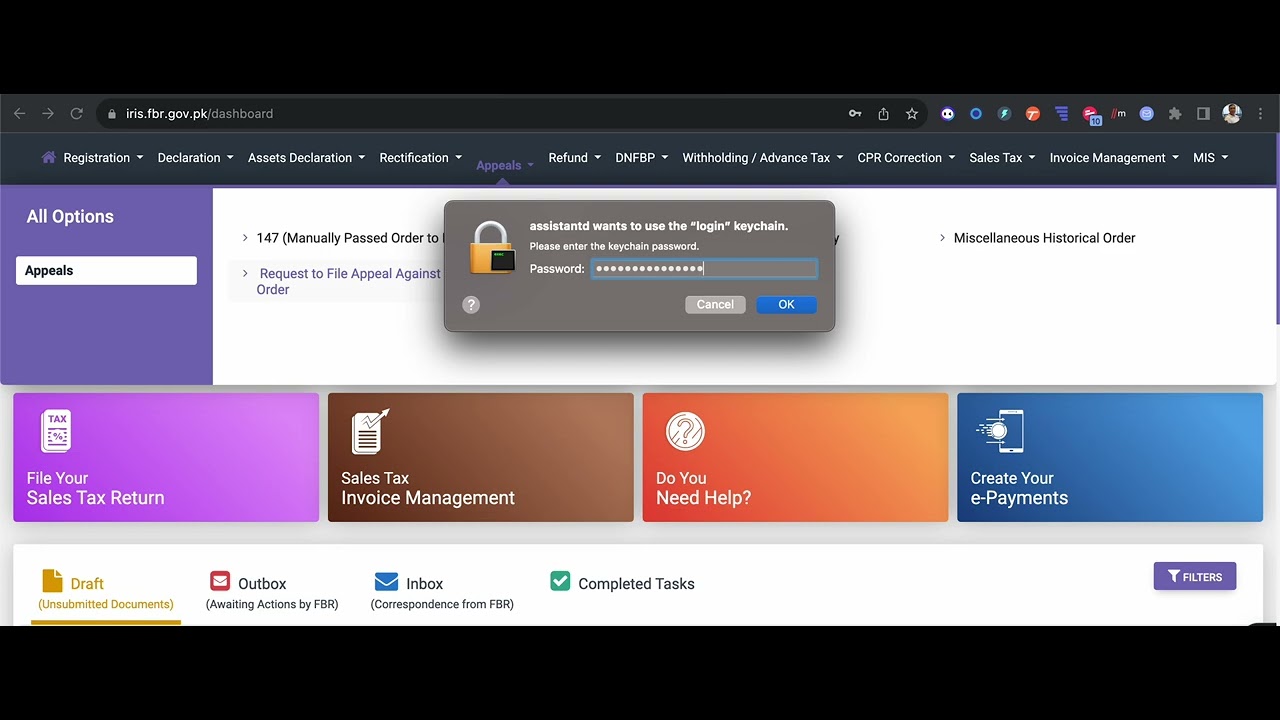Click the padlock icon in keychain dialog
The height and width of the screenshot is (720, 1280).
tap(491, 248)
